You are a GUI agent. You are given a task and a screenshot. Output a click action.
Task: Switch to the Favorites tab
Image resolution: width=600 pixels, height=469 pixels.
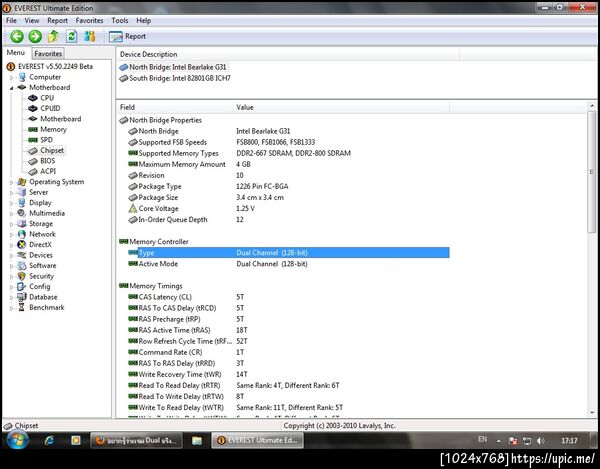click(48, 54)
